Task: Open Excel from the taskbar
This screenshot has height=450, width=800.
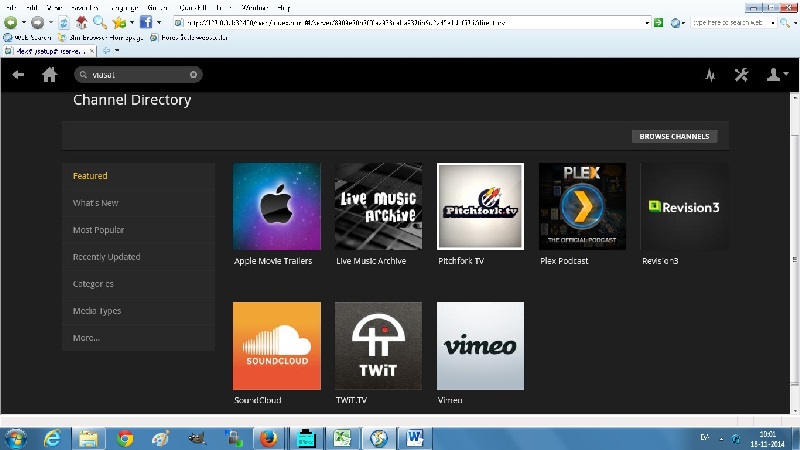Action: coord(342,438)
